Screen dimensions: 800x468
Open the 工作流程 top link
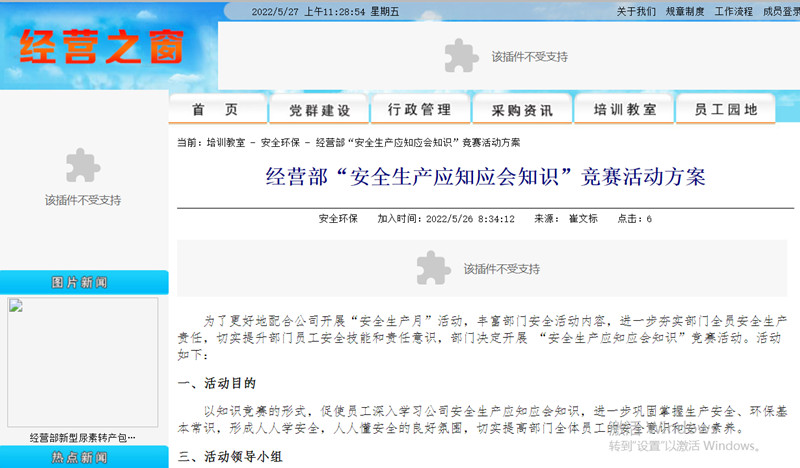(x=734, y=12)
